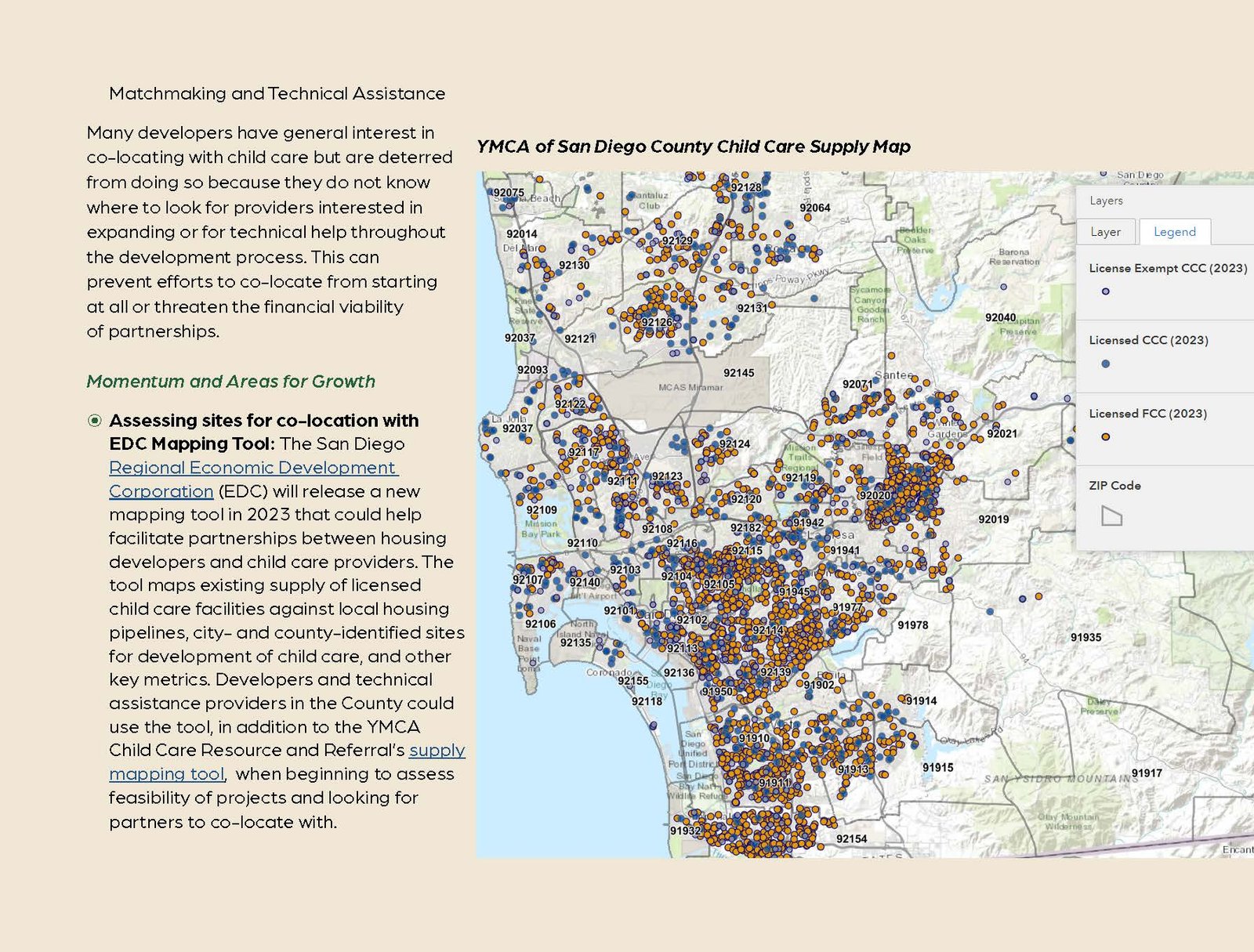Image resolution: width=1254 pixels, height=952 pixels.
Task: Click ZIP label 92145 on map
Action: [738, 373]
